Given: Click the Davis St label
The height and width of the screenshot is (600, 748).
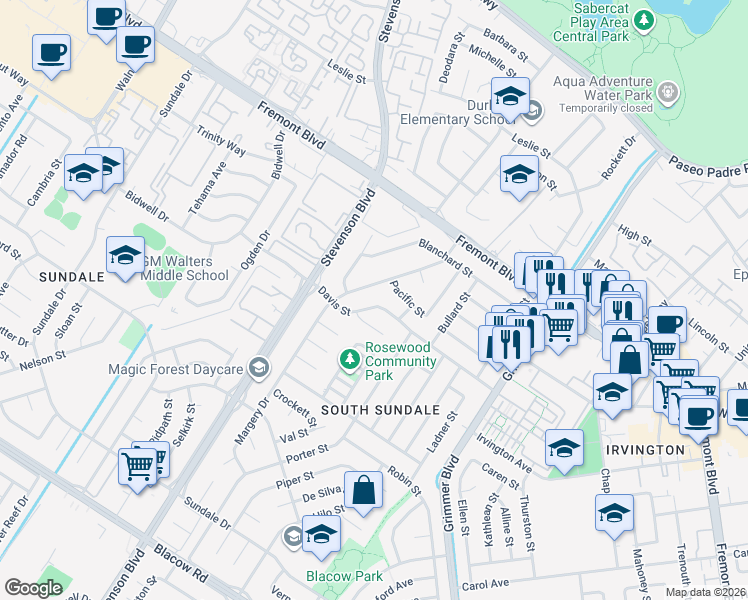Looking at the screenshot, I should click(334, 301).
